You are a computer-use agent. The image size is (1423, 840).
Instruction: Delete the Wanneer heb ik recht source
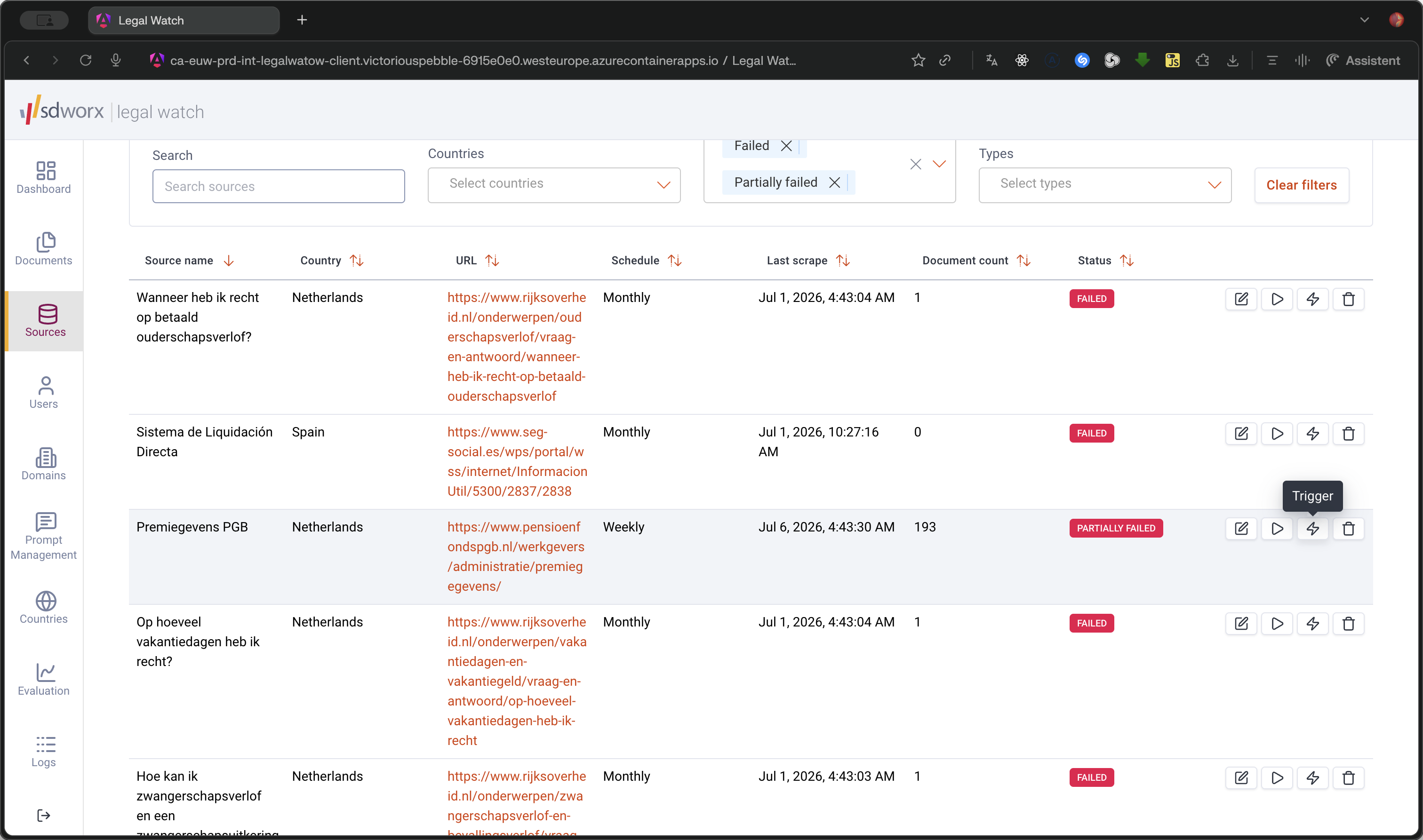pyautogui.click(x=1348, y=299)
